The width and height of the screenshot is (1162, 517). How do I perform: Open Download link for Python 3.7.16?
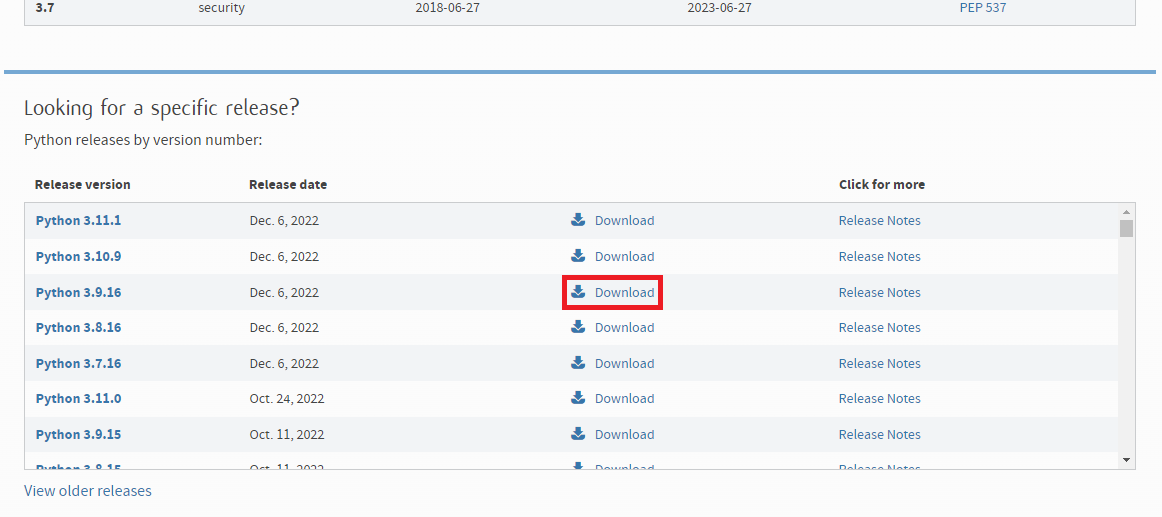[624, 364]
